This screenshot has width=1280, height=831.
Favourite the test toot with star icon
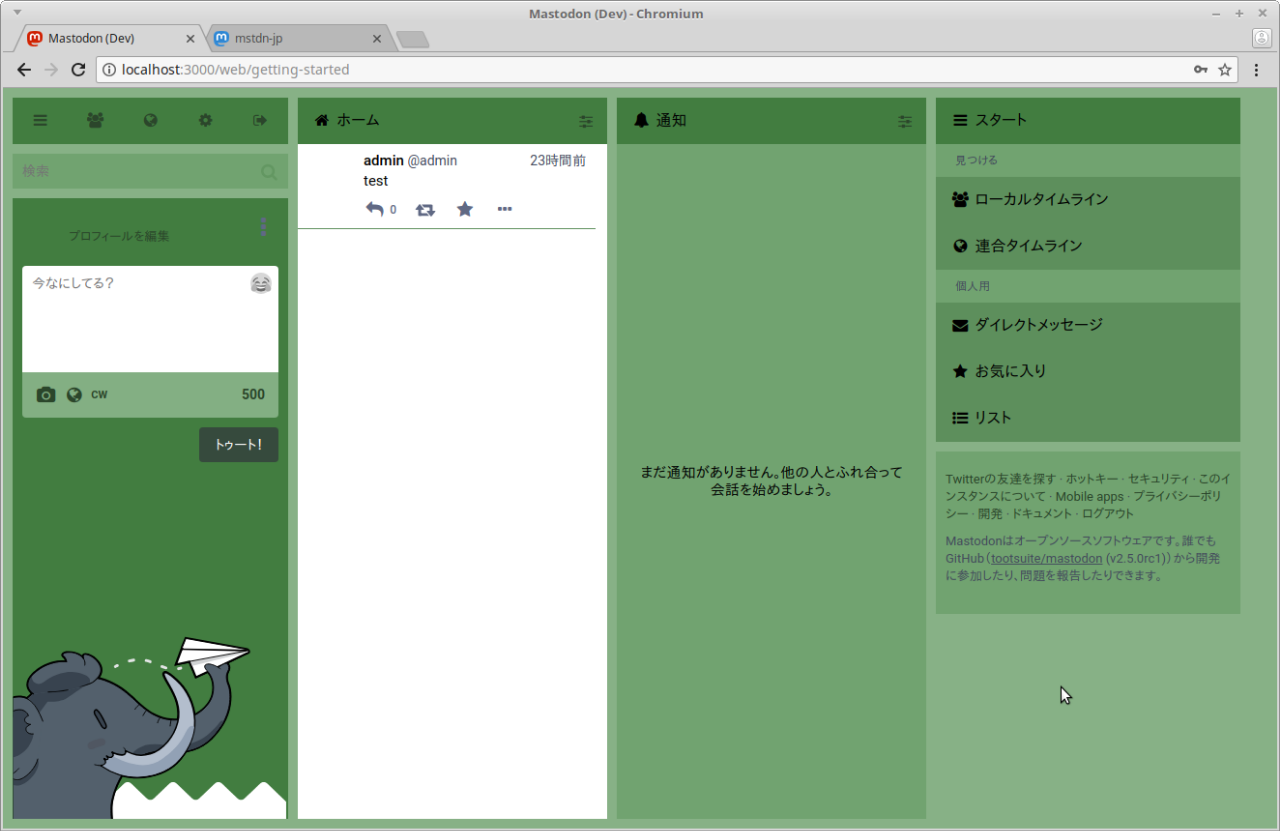coord(465,209)
